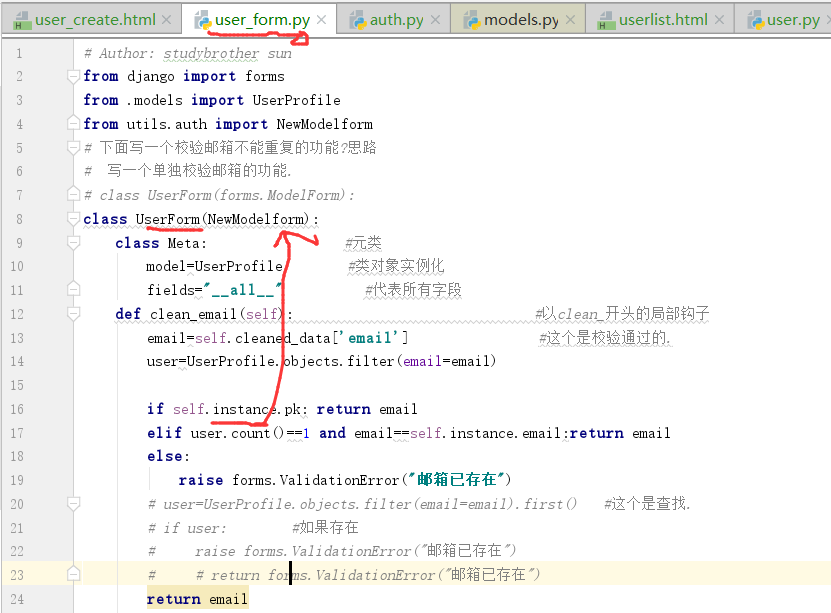Screen dimensions: 831x613
Task: Click line number 19 in the gutter
Action: (x=17, y=480)
